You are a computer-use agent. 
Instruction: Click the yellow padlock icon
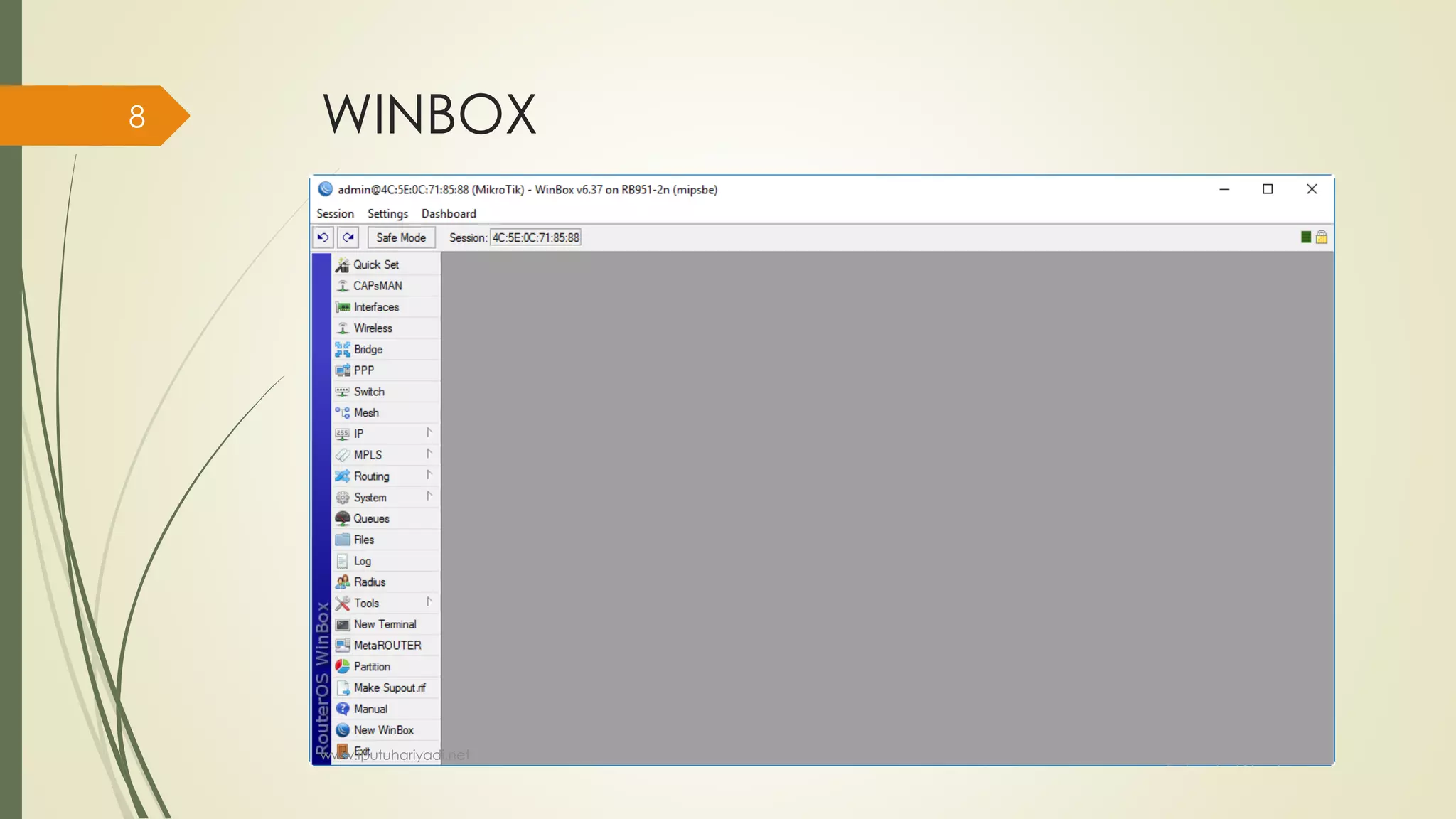click(x=1322, y=237)
